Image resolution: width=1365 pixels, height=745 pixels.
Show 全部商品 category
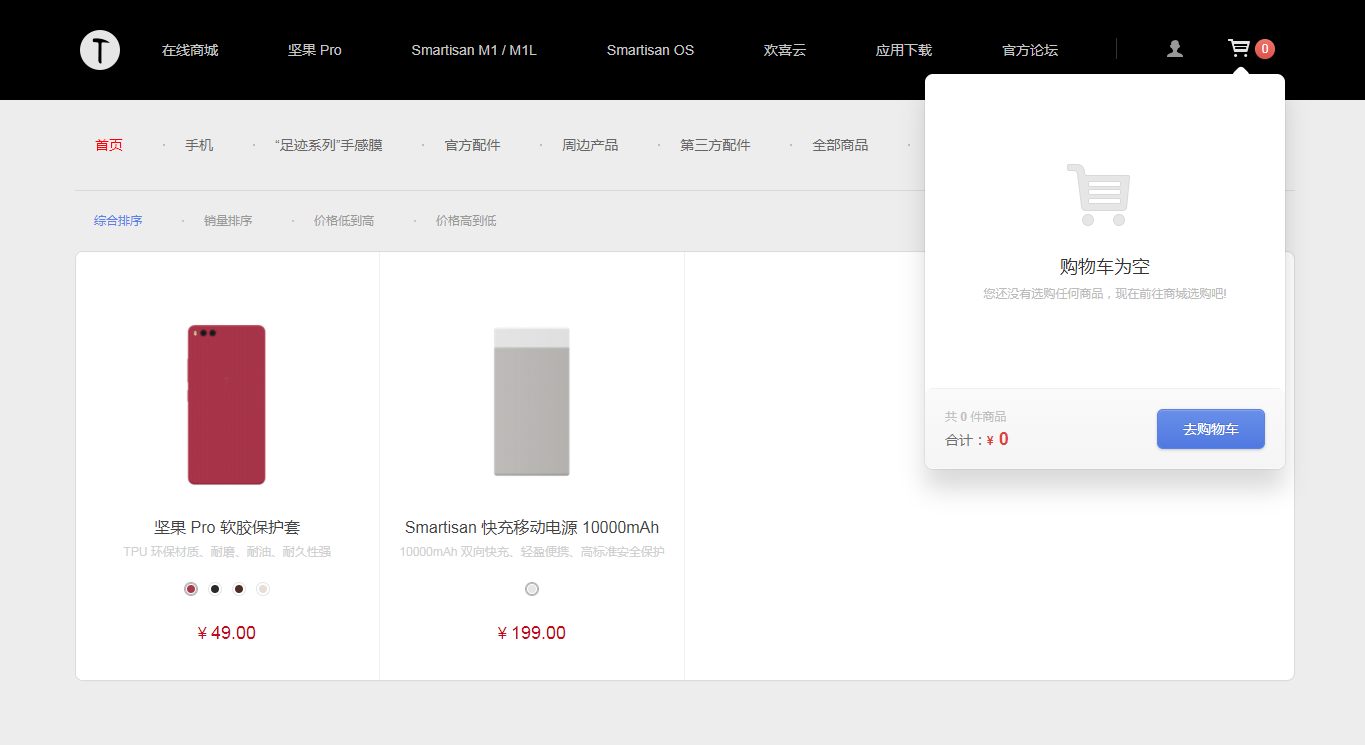coord(840,145)
